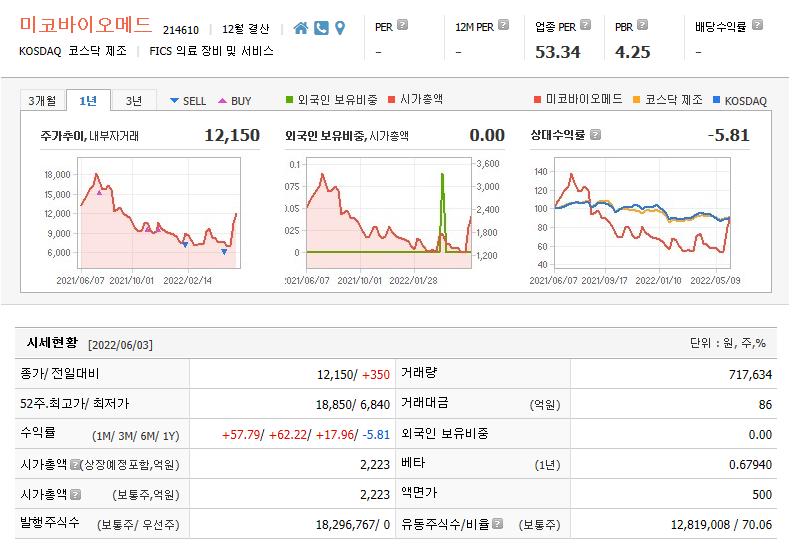Click the 6M return value +17.96
789x552 pixels.
point(335,435)
